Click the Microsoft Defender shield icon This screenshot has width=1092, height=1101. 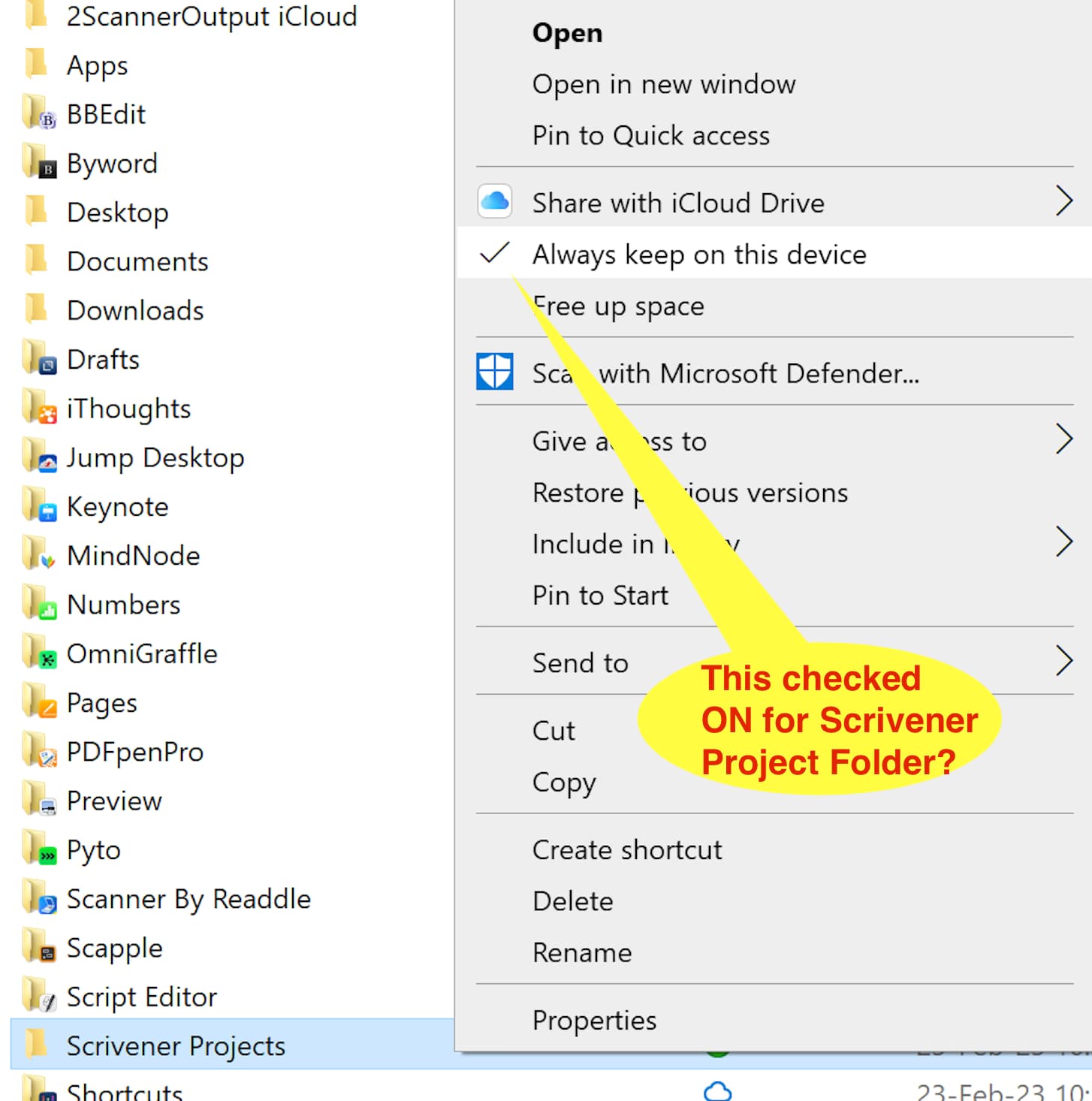click(495, 372)
